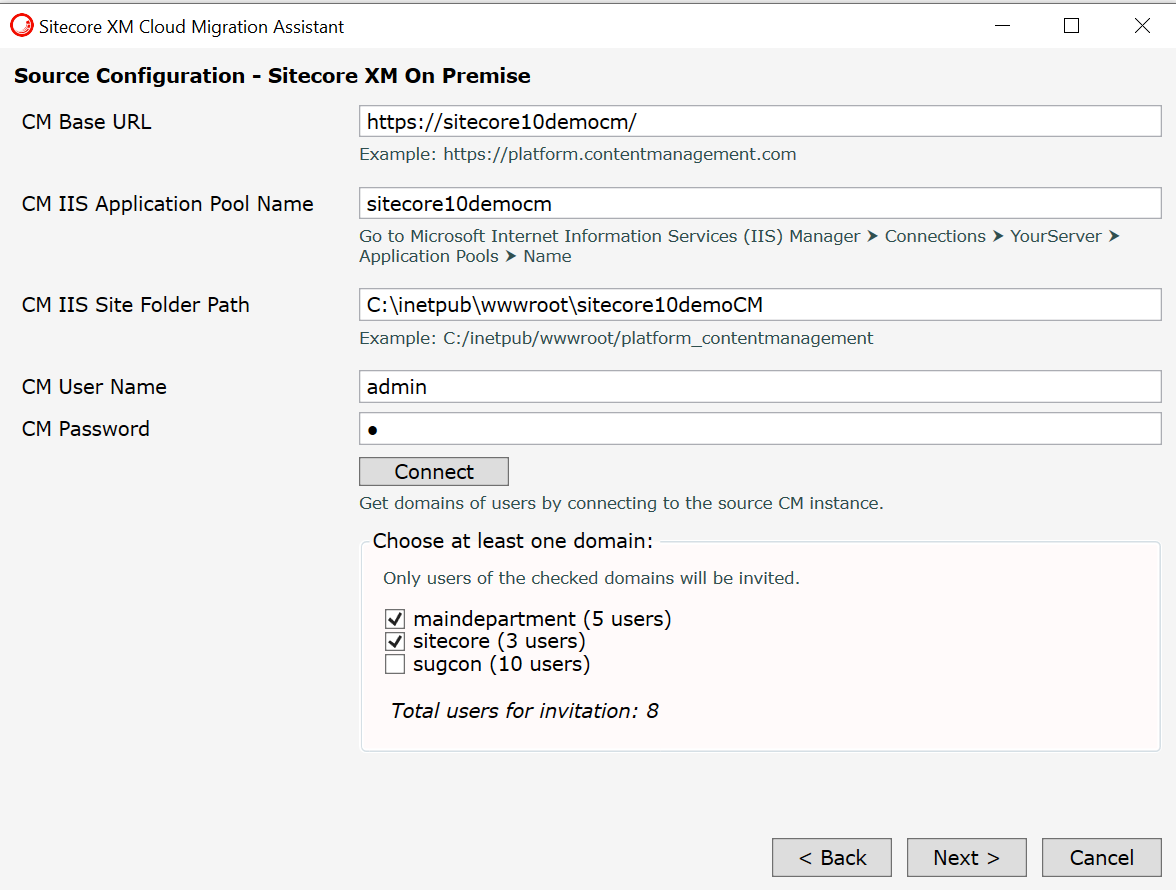Click the CM IIS Application Pool Name field
This screenshot has height=890, width=1176.
(760, 204)
